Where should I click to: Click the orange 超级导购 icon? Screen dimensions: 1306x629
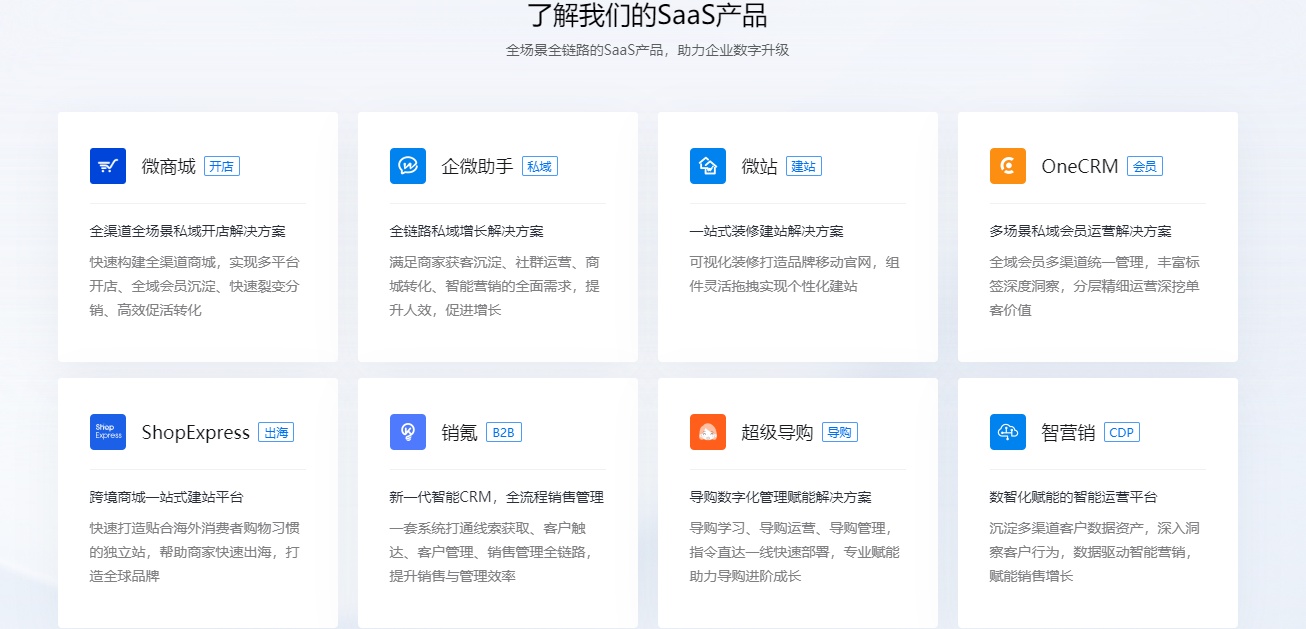coord(708,432)
